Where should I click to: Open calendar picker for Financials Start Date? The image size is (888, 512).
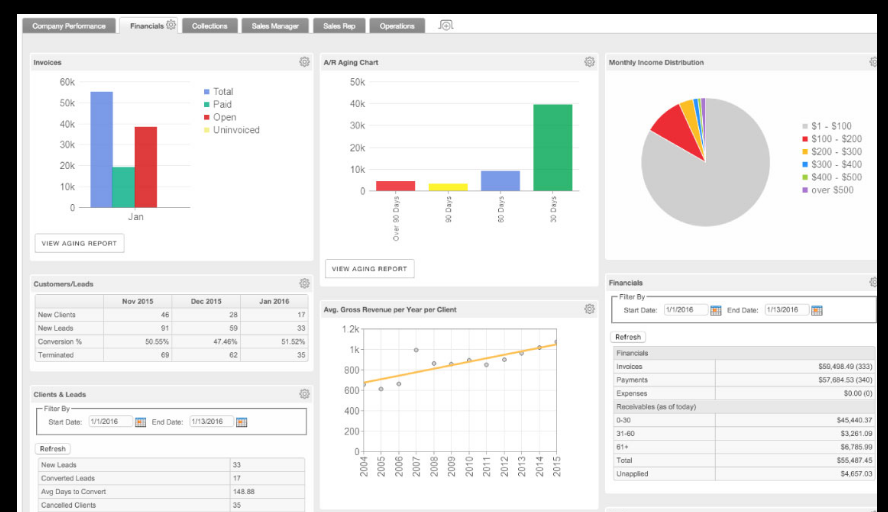click(716, 310)
